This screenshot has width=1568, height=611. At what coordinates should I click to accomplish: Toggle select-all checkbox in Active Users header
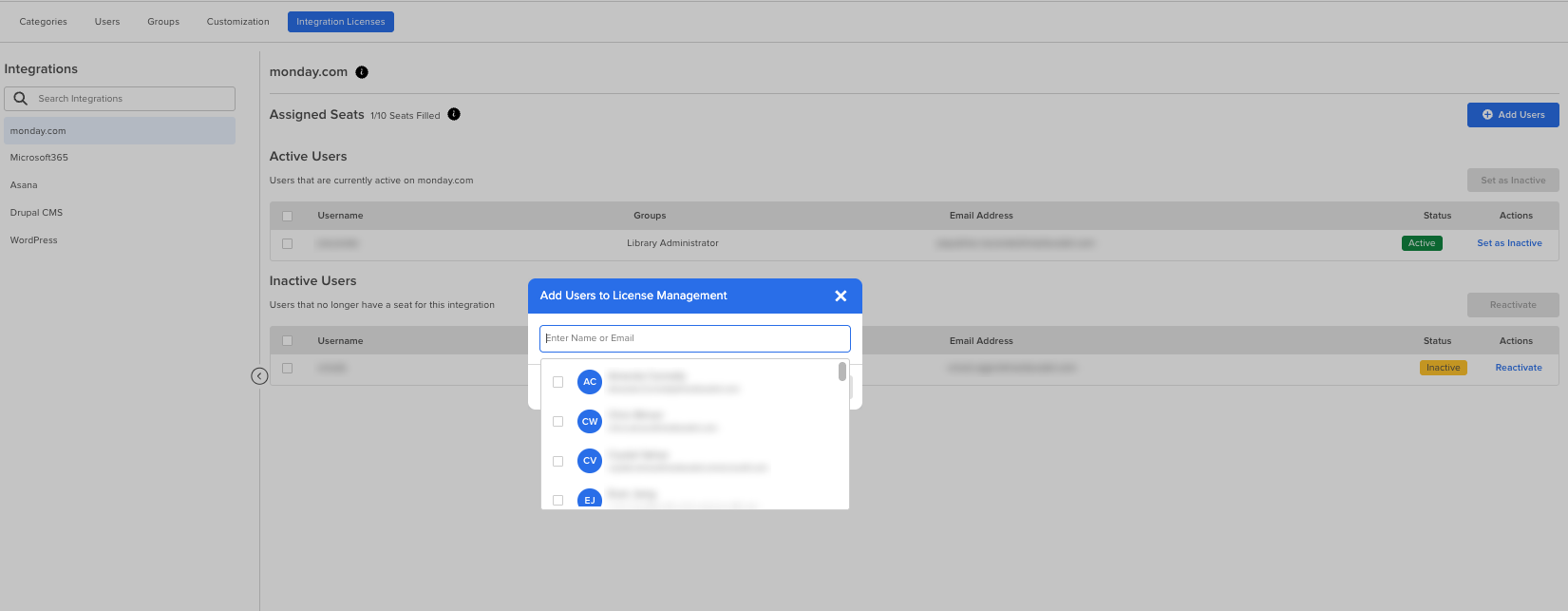coord(288,216)
